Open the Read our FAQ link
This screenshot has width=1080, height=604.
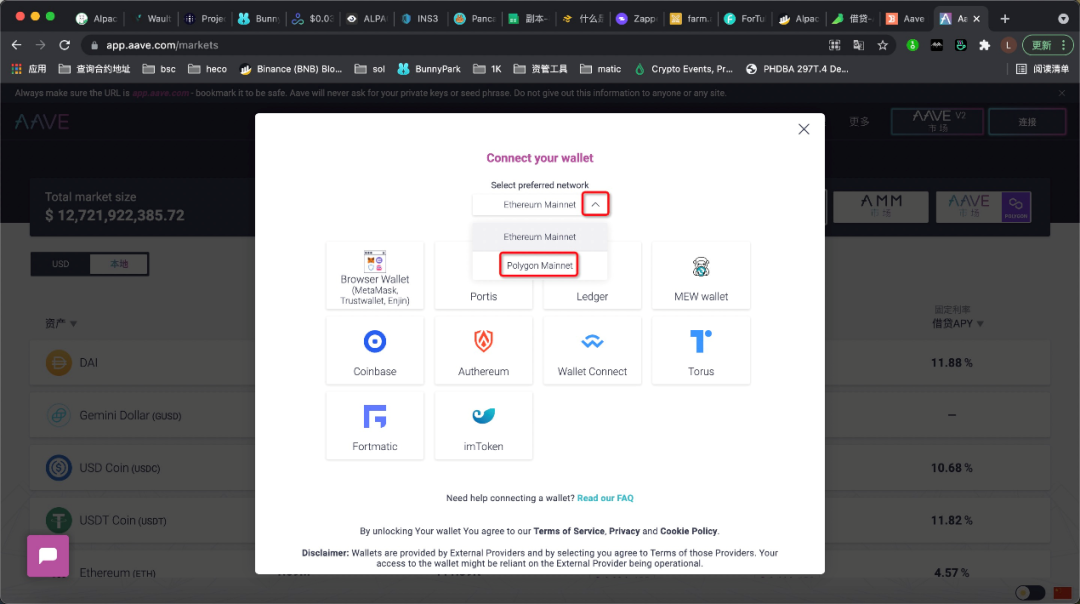click(605, 498)
